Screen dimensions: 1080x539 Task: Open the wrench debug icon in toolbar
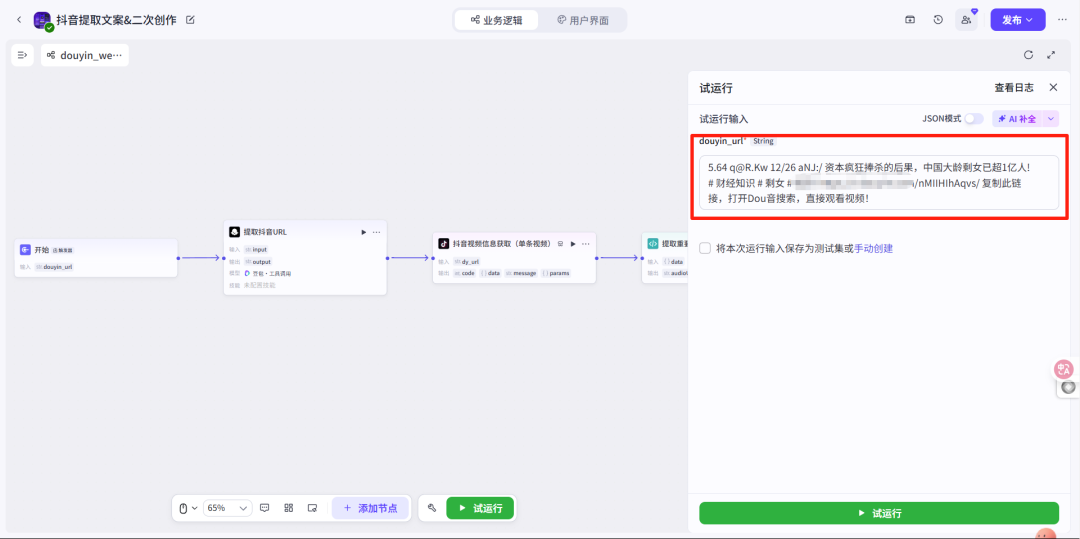tap(432, 508)
